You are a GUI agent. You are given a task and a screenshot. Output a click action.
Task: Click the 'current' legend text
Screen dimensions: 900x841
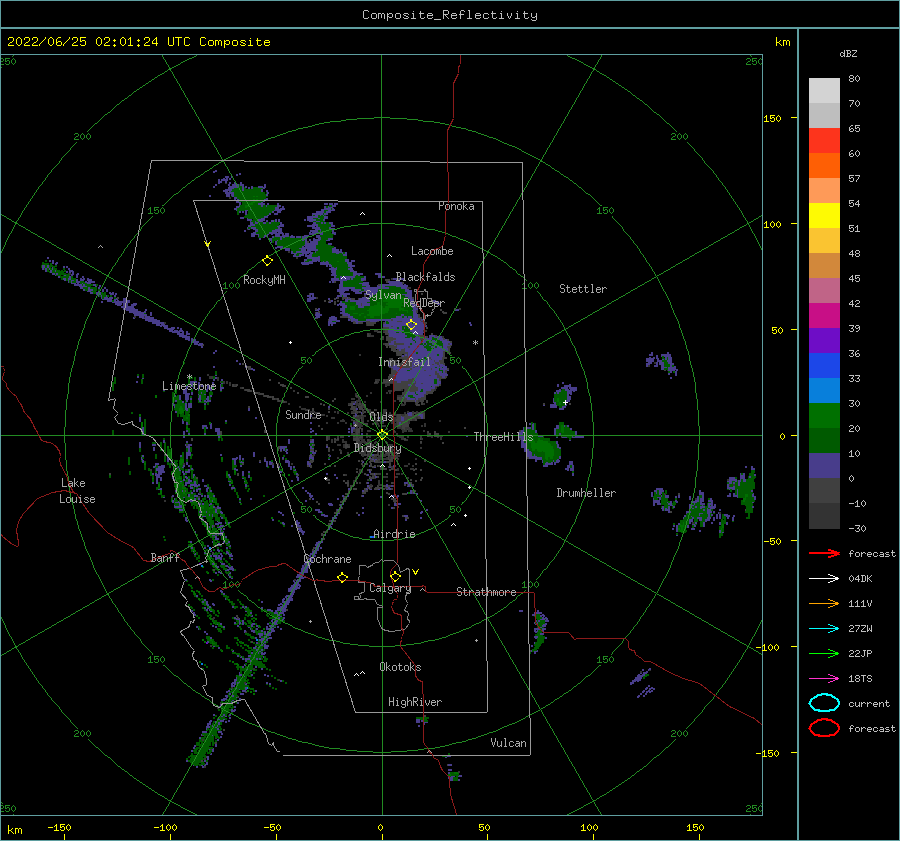[869, 704]
